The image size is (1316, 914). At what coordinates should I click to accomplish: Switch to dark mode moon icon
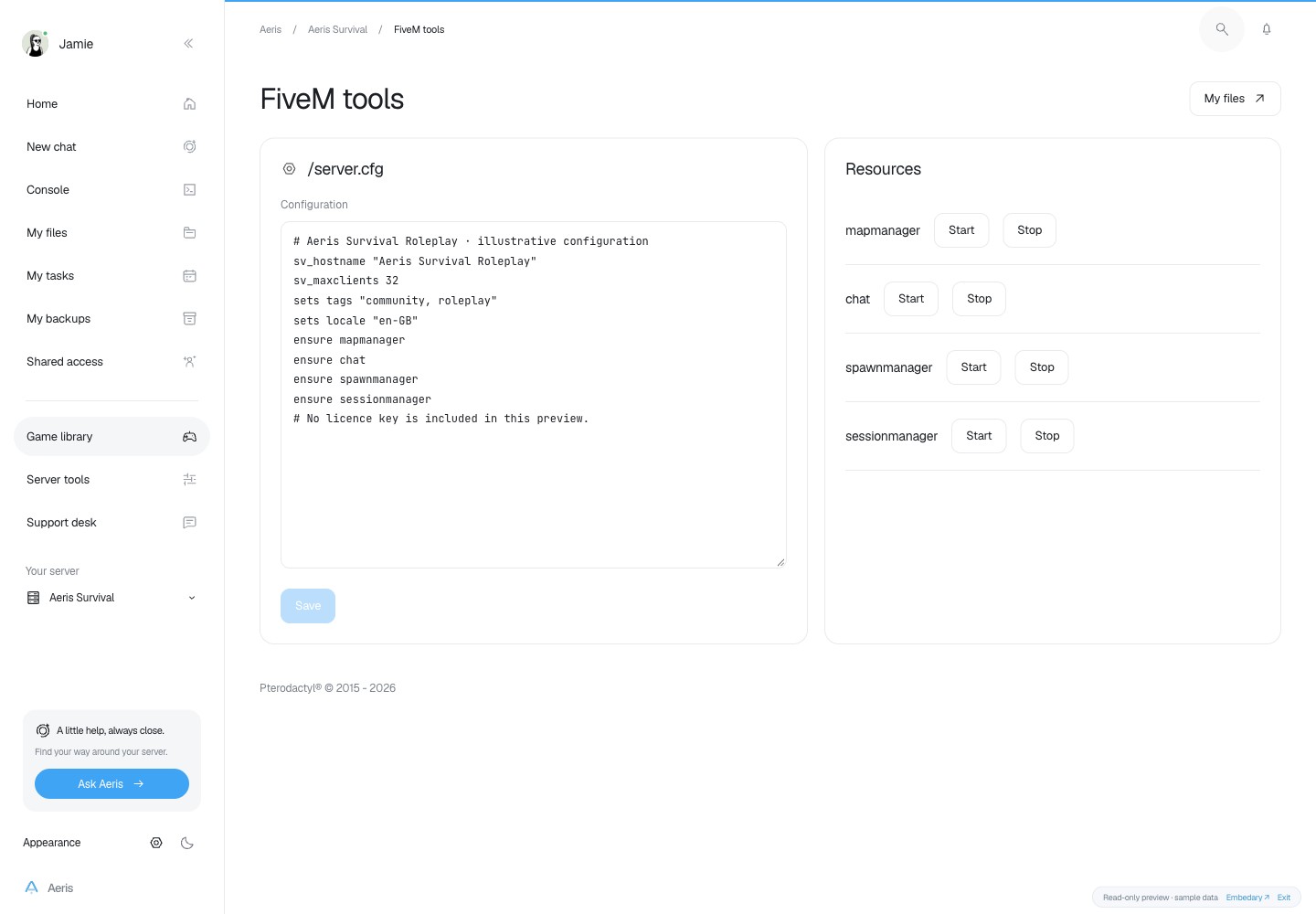[x=187, y=843]
